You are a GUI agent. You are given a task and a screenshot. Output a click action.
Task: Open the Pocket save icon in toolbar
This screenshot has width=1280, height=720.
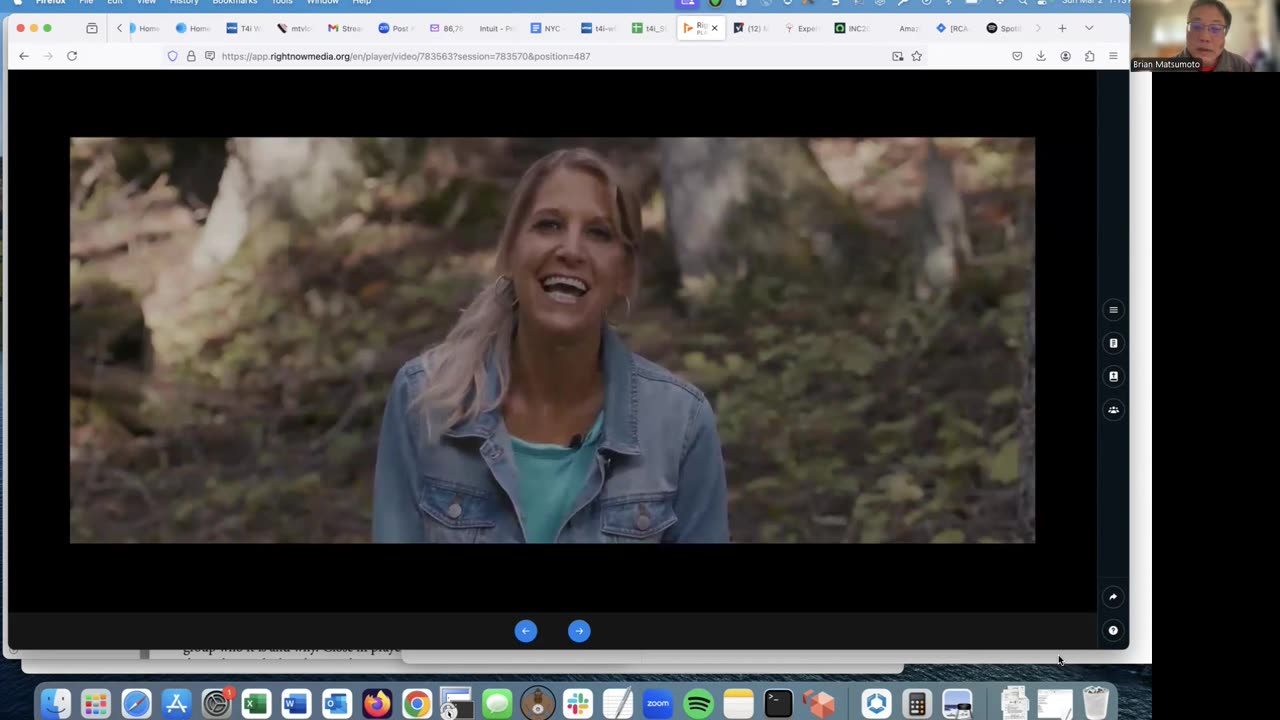coord(1017,56)
